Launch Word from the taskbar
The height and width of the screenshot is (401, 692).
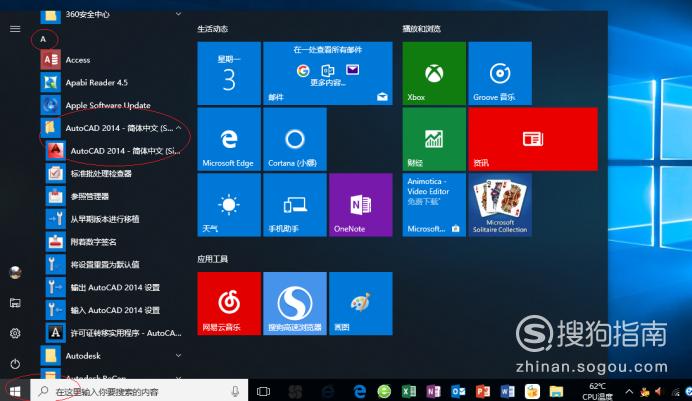[508, 391]
